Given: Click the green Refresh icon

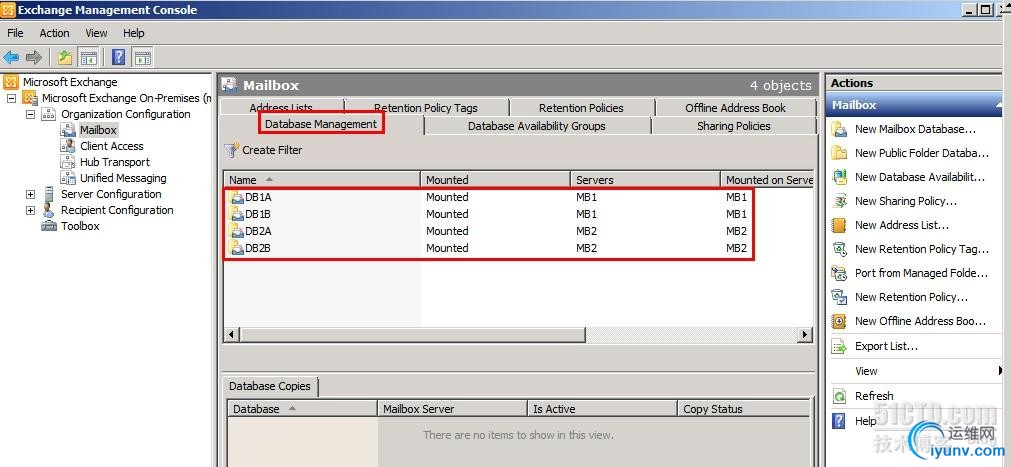Looking at the screenshot, I should tap(839, 396).
